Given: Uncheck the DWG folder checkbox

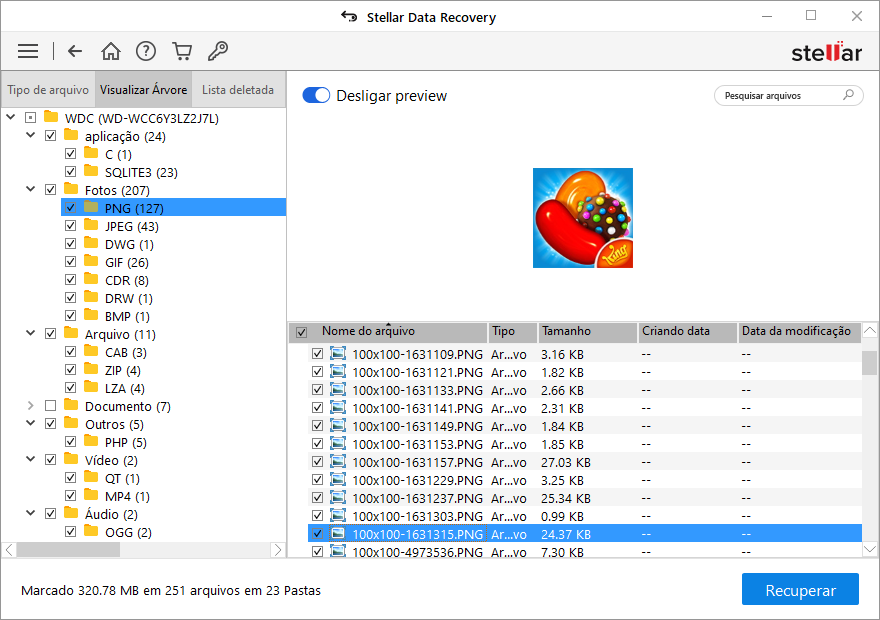Looking at the screenshot, I should click(70, 244).
